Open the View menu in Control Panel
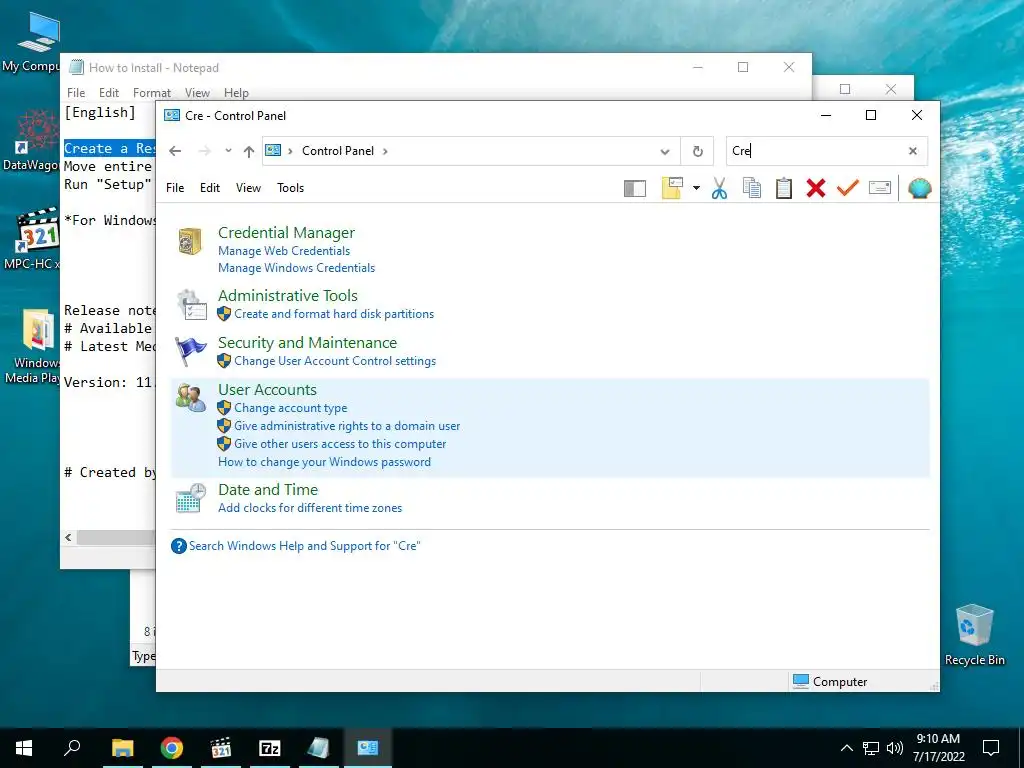Image resolution: width=1024 pixels, height=768 pixels. (248, 188)
